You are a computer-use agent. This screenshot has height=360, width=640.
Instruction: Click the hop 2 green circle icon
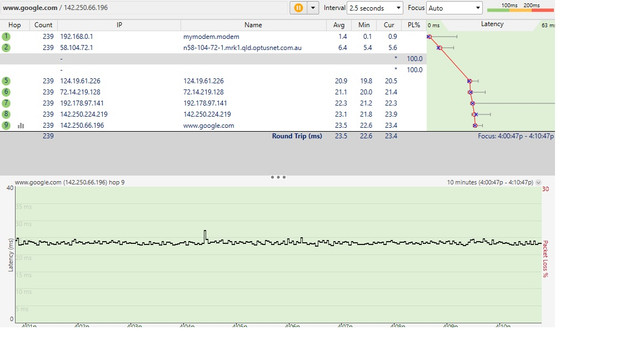pyautogui.click(x=6, y=47)
